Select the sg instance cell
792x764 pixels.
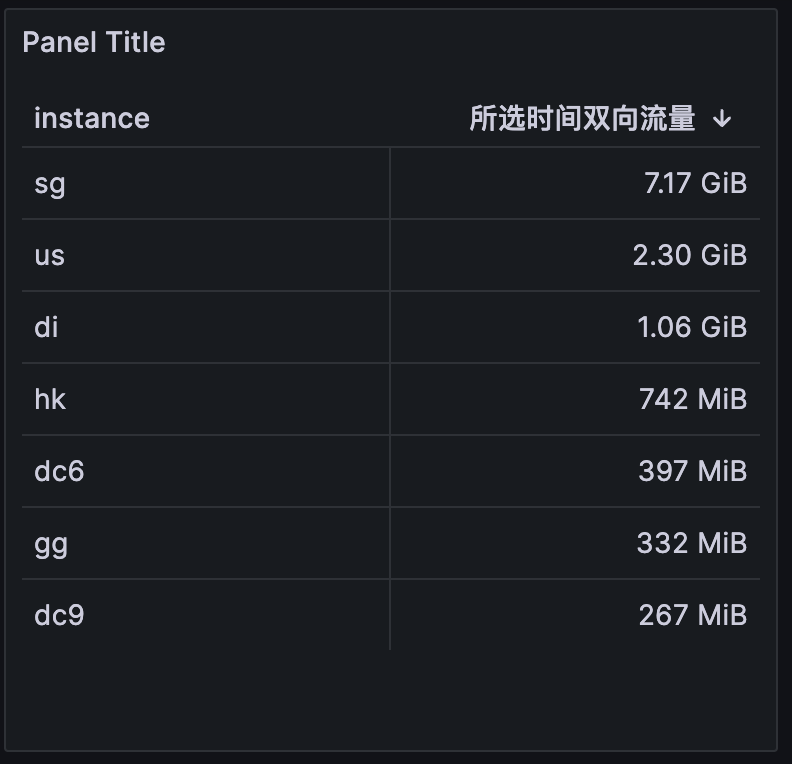(50, 184)
